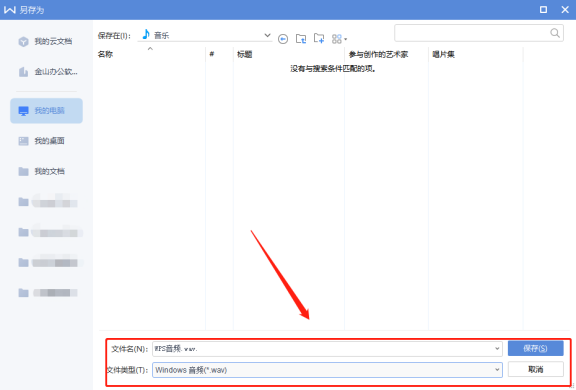Open 我的桌面 location
The width and height of the screenshot is (576, 390).
46,141
